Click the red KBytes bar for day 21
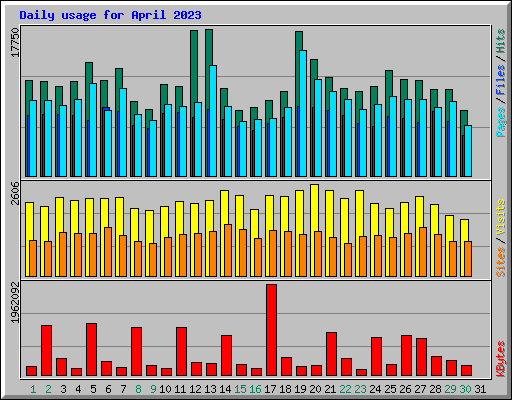 331,354
